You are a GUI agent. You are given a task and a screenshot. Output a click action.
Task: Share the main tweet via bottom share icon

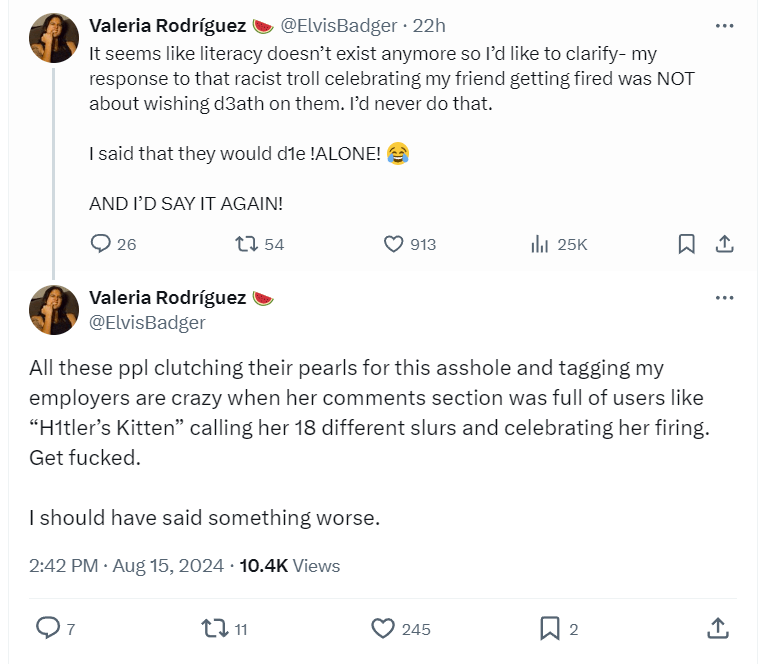click(x=717, y=628)
